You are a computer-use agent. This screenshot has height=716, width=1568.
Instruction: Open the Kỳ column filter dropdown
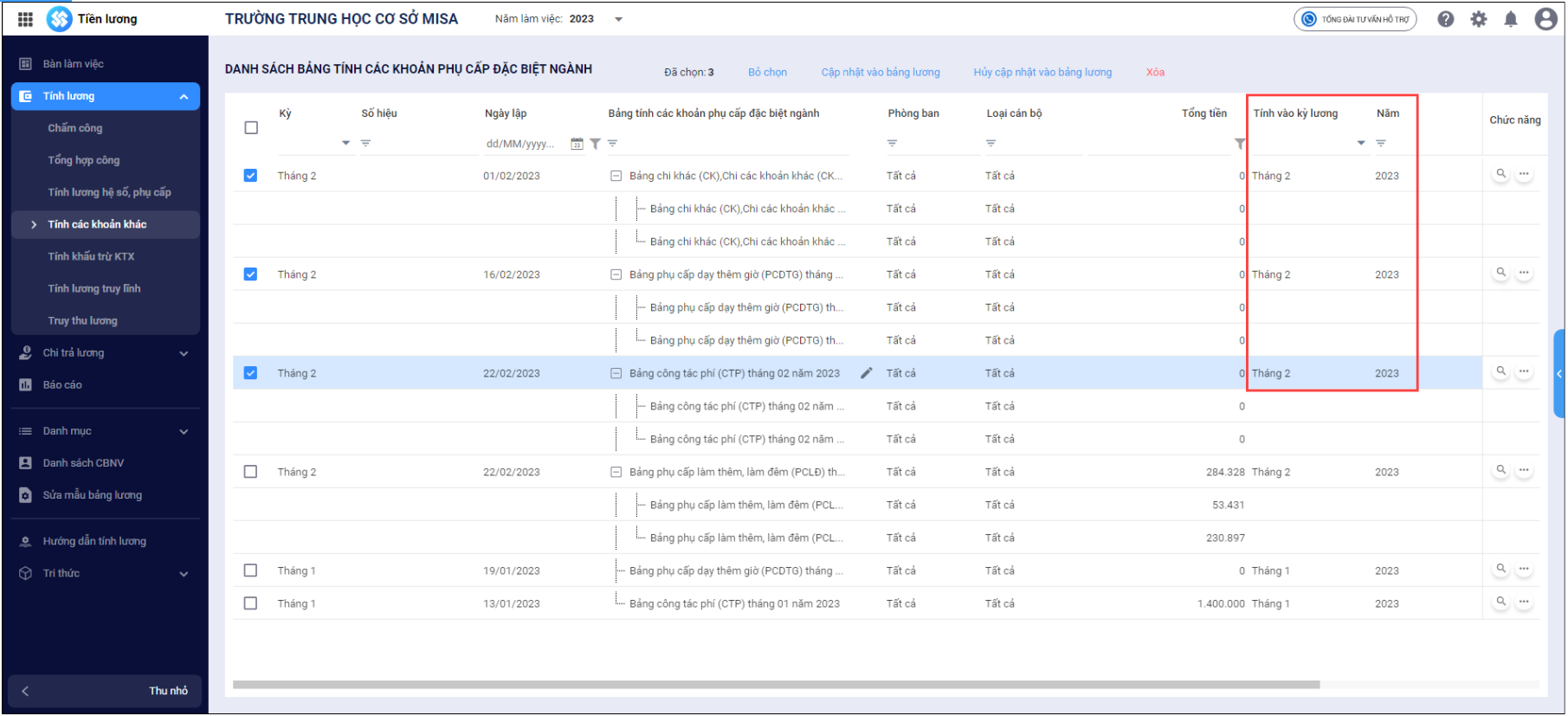click(x=345, y=144)
